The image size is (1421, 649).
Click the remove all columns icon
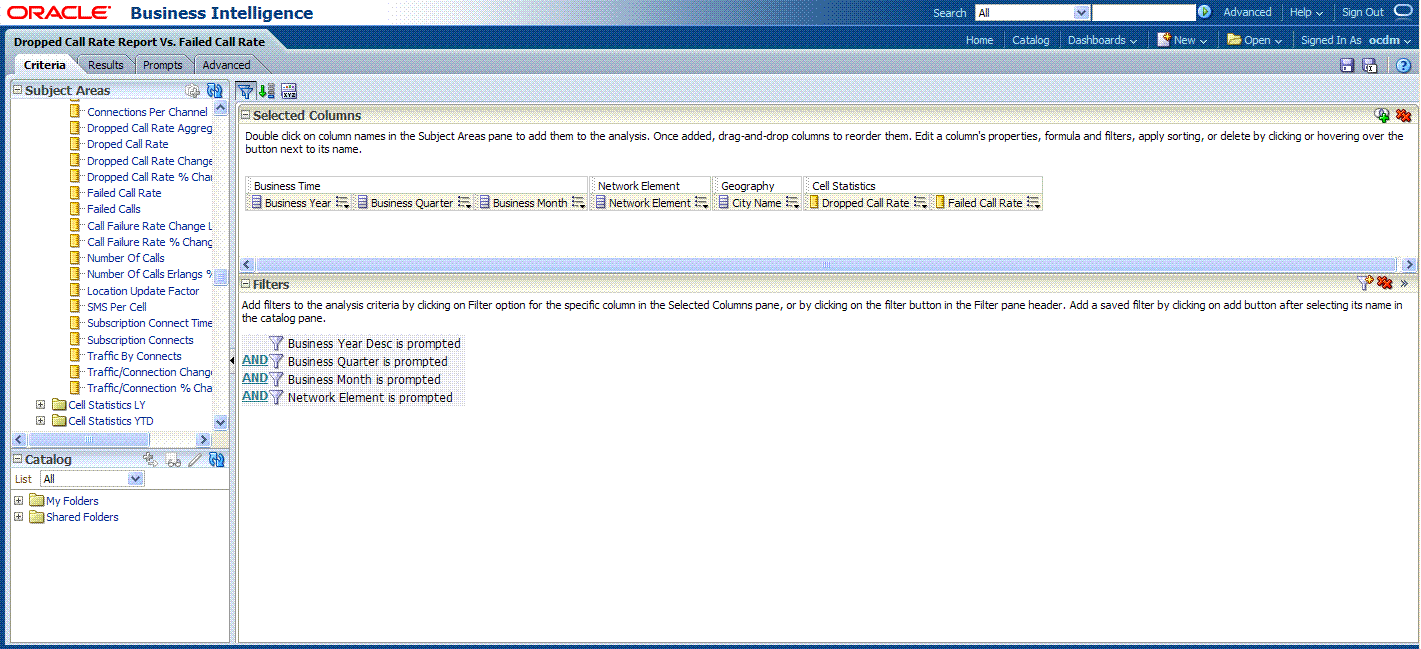1403,116
